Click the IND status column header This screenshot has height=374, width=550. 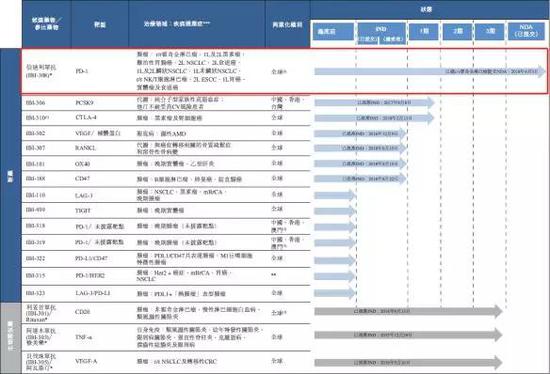(x=381, y=33)
